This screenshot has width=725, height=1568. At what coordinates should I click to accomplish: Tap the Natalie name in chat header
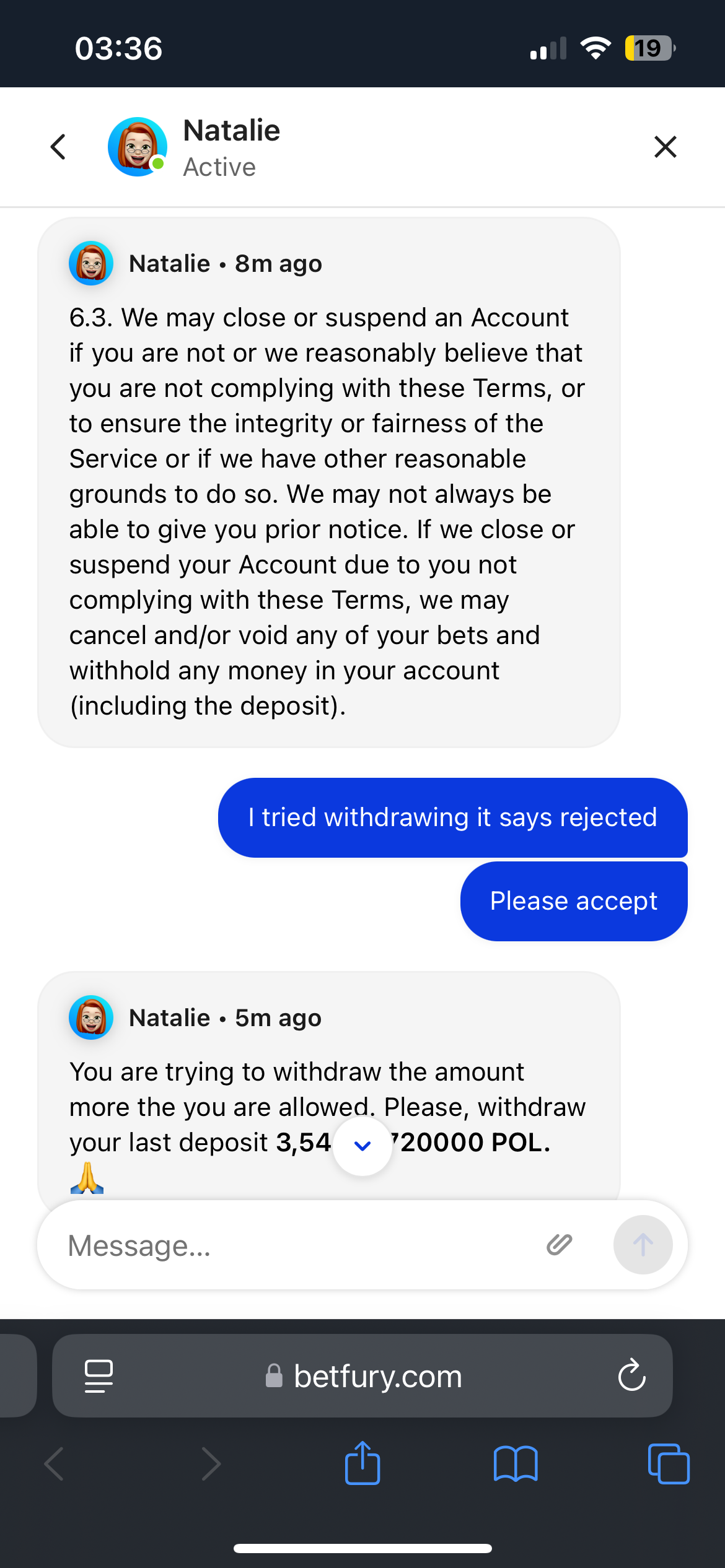(x=232, y=131)
